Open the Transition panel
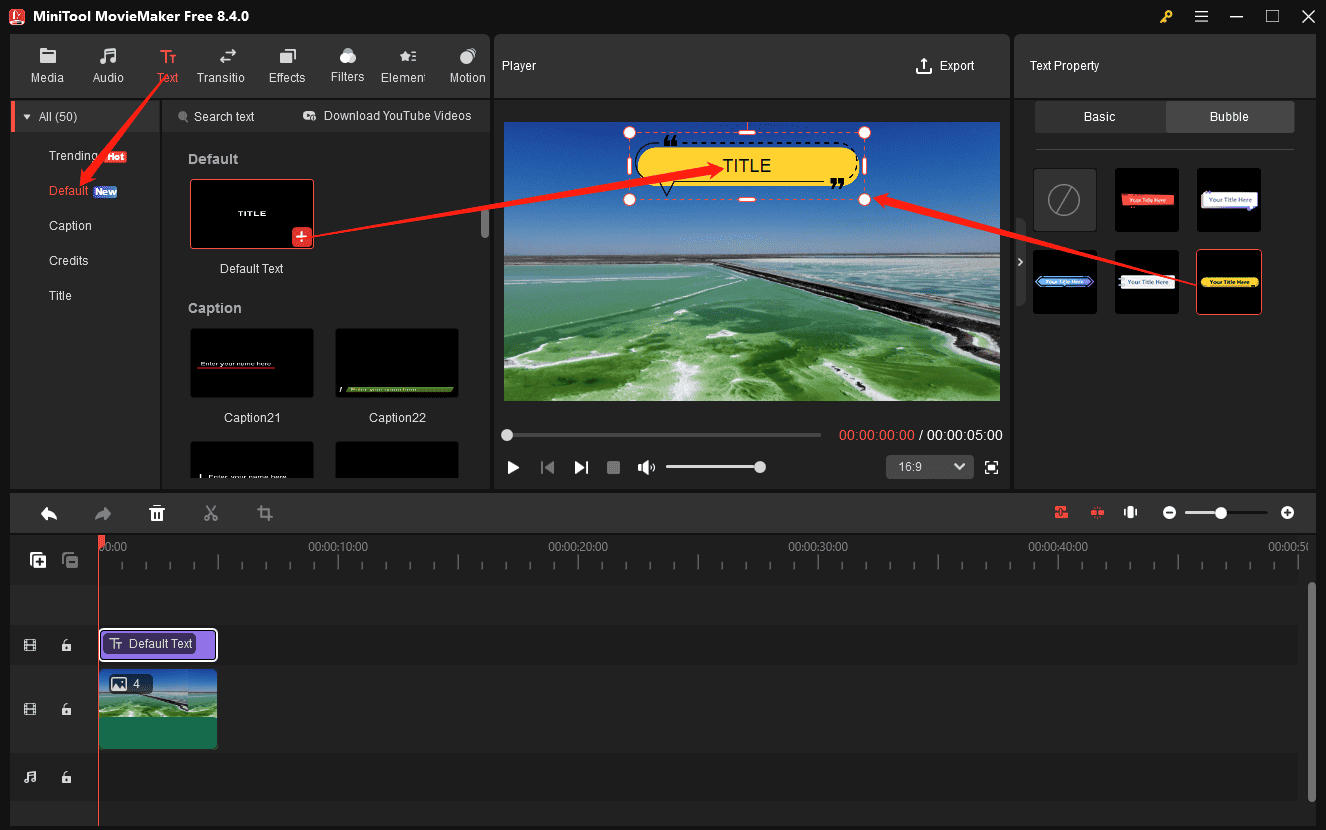The width and height of the screenshot is (1326, 830). [221, 65]
